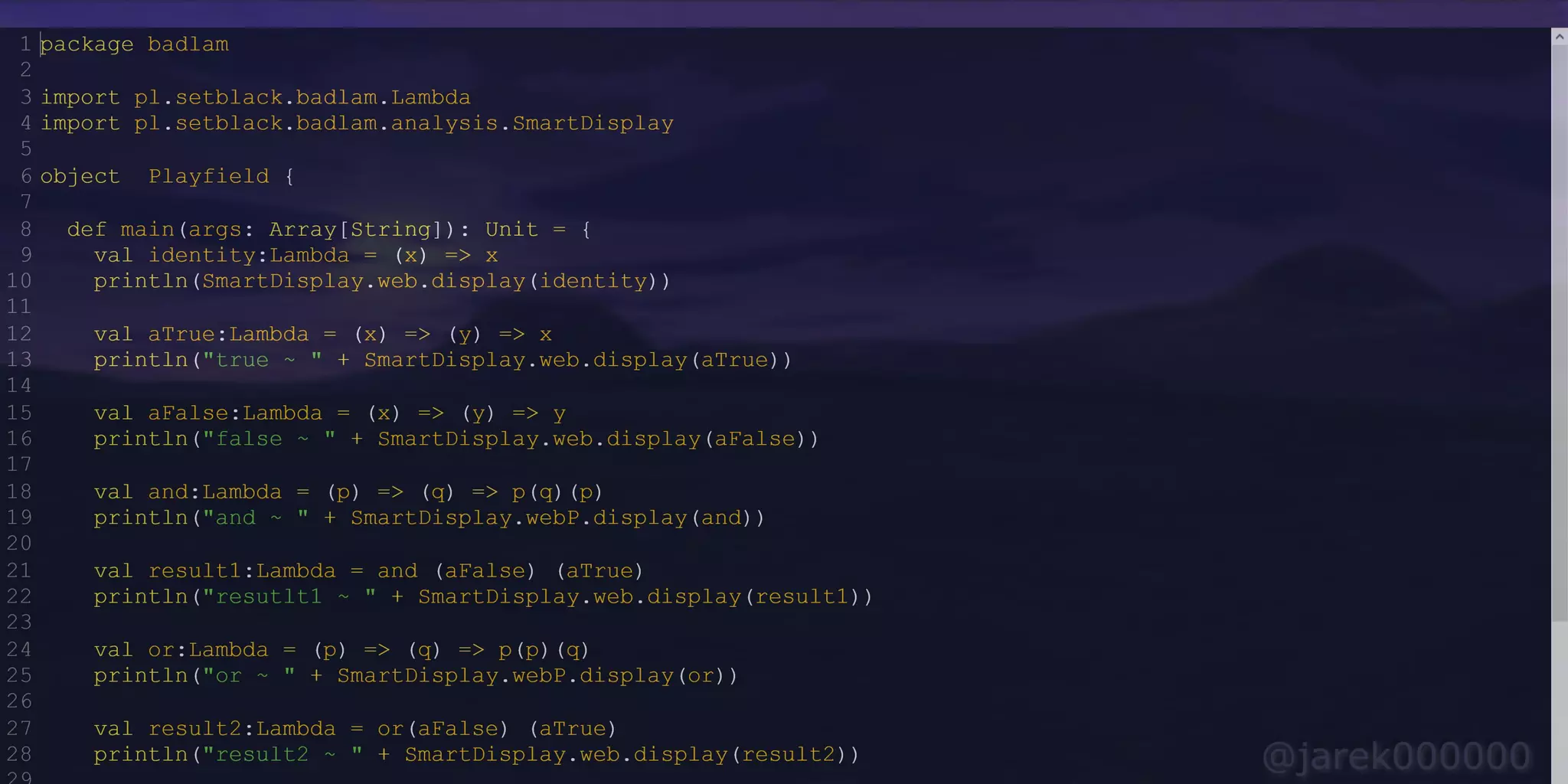Click the println("or ~ ") line
Screen dimensions: 1568x784
[416, 675]
